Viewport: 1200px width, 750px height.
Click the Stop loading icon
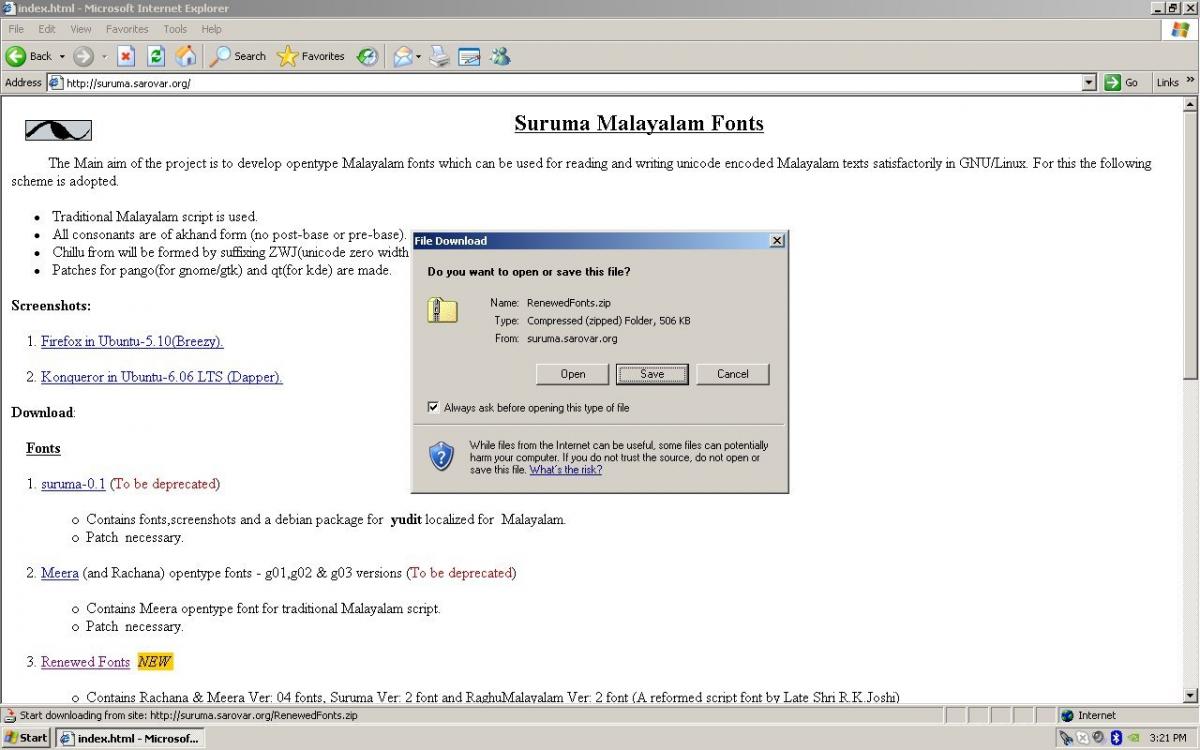pos(126,56)
